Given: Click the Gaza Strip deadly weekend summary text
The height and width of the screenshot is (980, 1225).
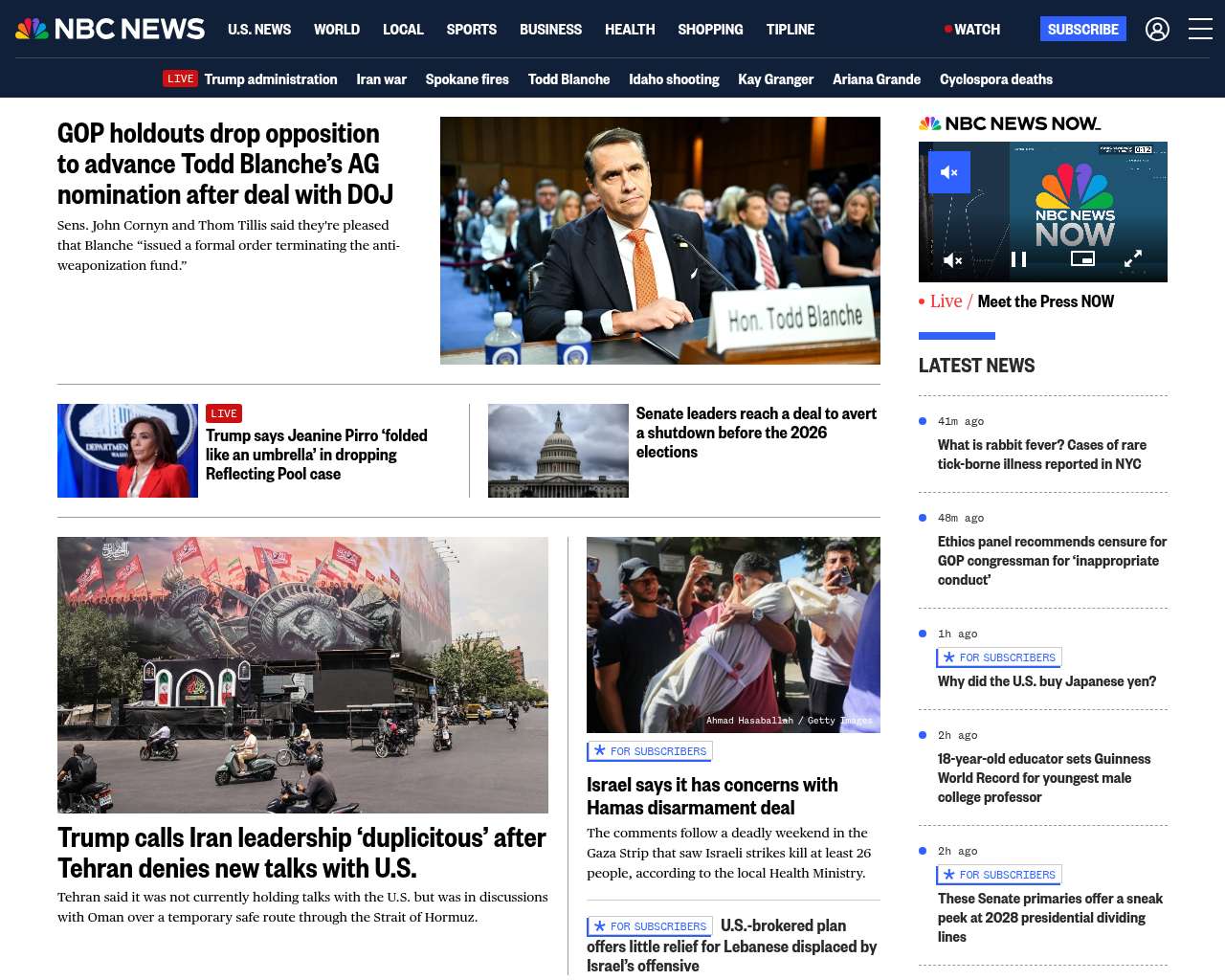Looking at the screenshot, I should pyautogui.click(x=729, y=853).
